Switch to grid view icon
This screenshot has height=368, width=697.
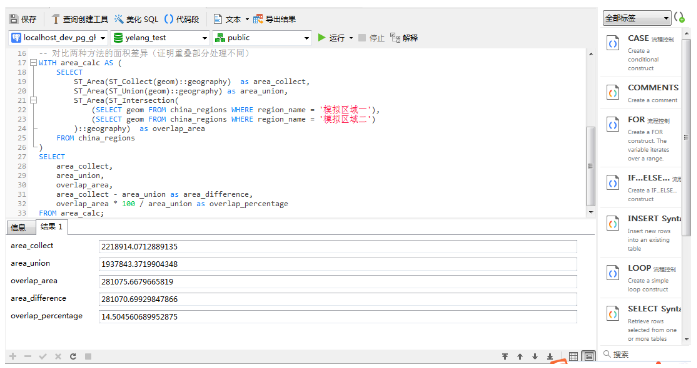(x=573, y=356)
